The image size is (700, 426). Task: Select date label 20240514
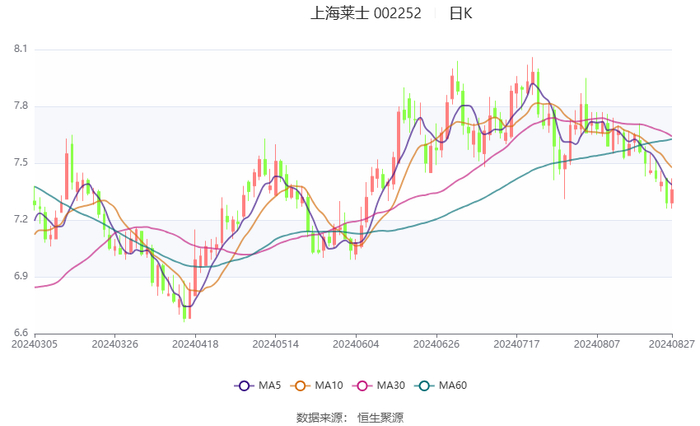click(275, 344)
